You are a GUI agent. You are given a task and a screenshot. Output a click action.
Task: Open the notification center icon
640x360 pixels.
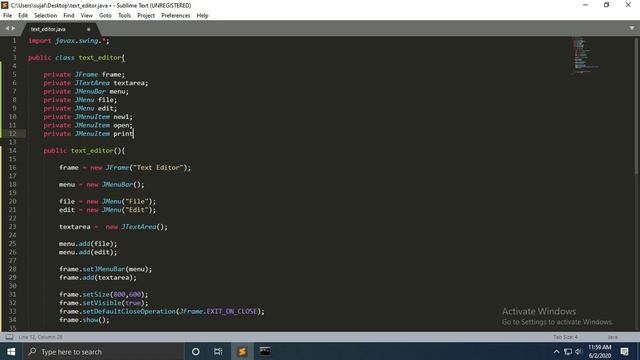click(624, 351)
